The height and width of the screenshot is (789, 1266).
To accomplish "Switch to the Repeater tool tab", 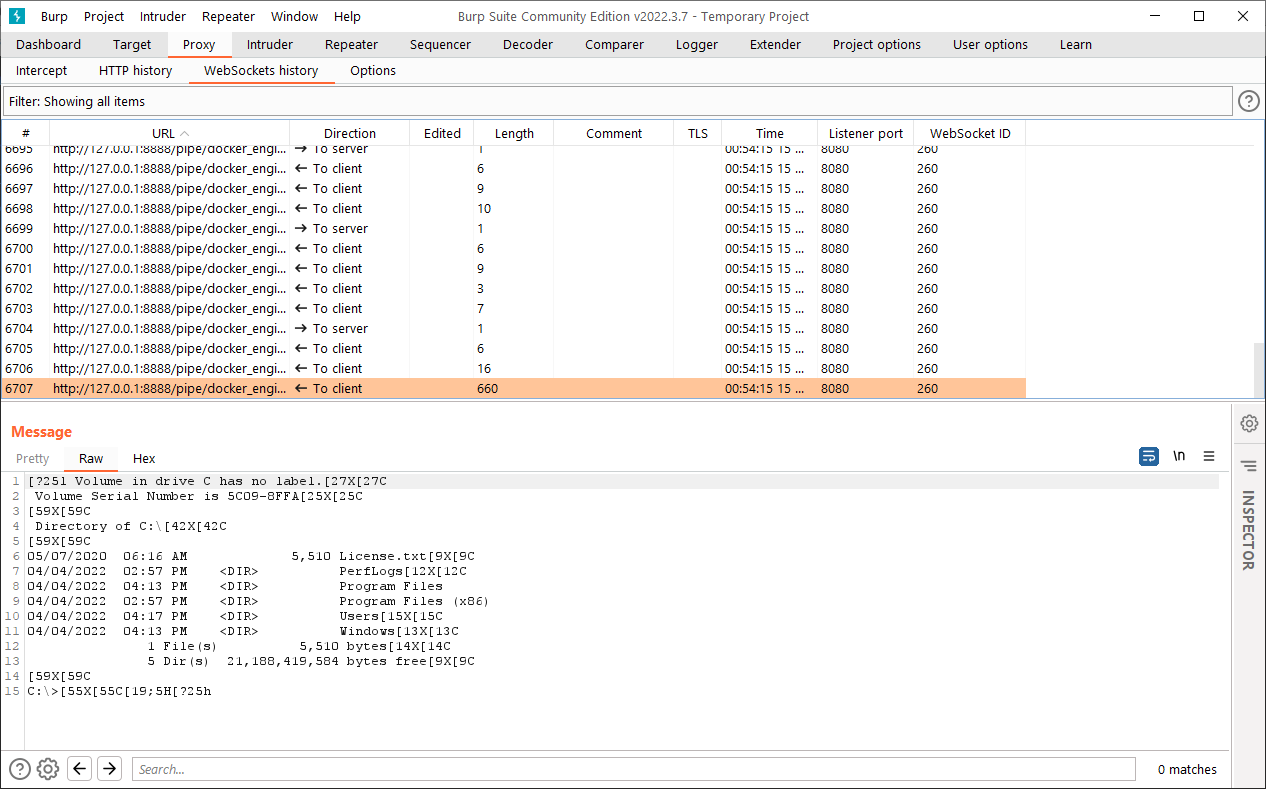I will pos(351,44).
